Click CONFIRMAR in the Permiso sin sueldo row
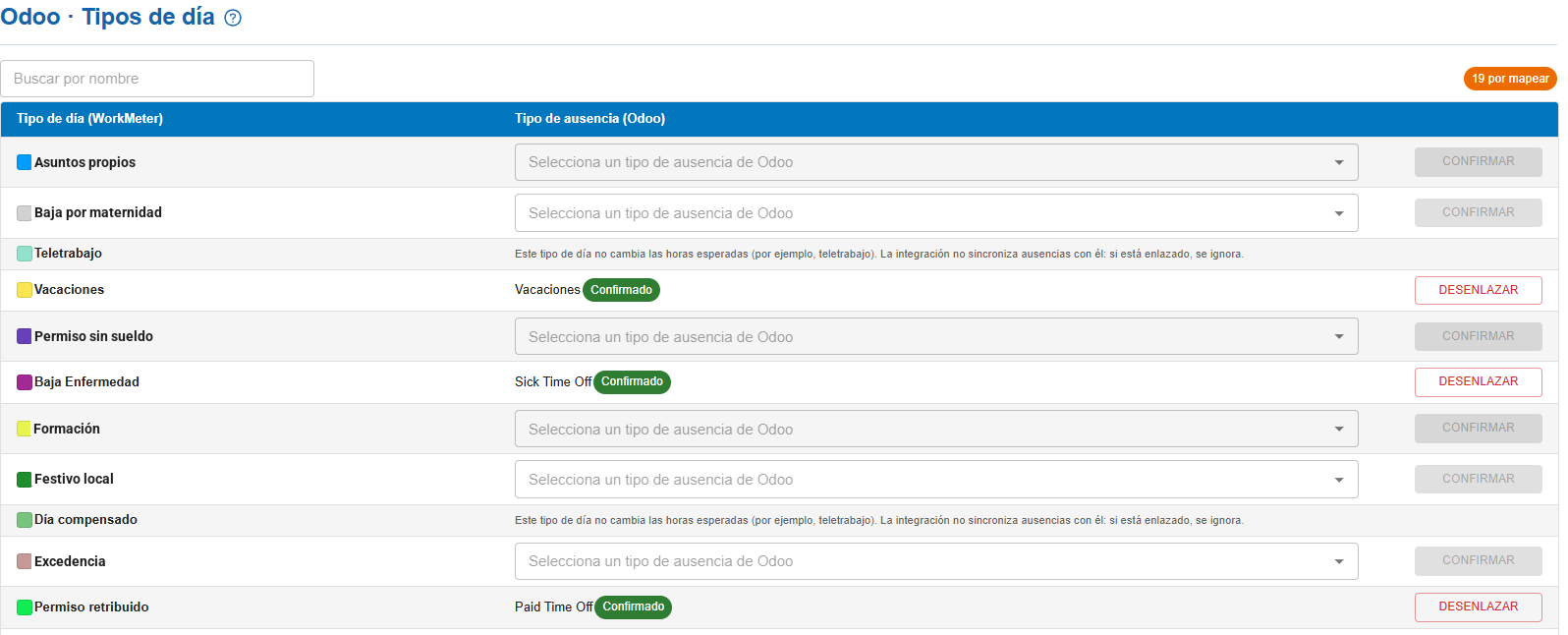 pos(1478,336)
